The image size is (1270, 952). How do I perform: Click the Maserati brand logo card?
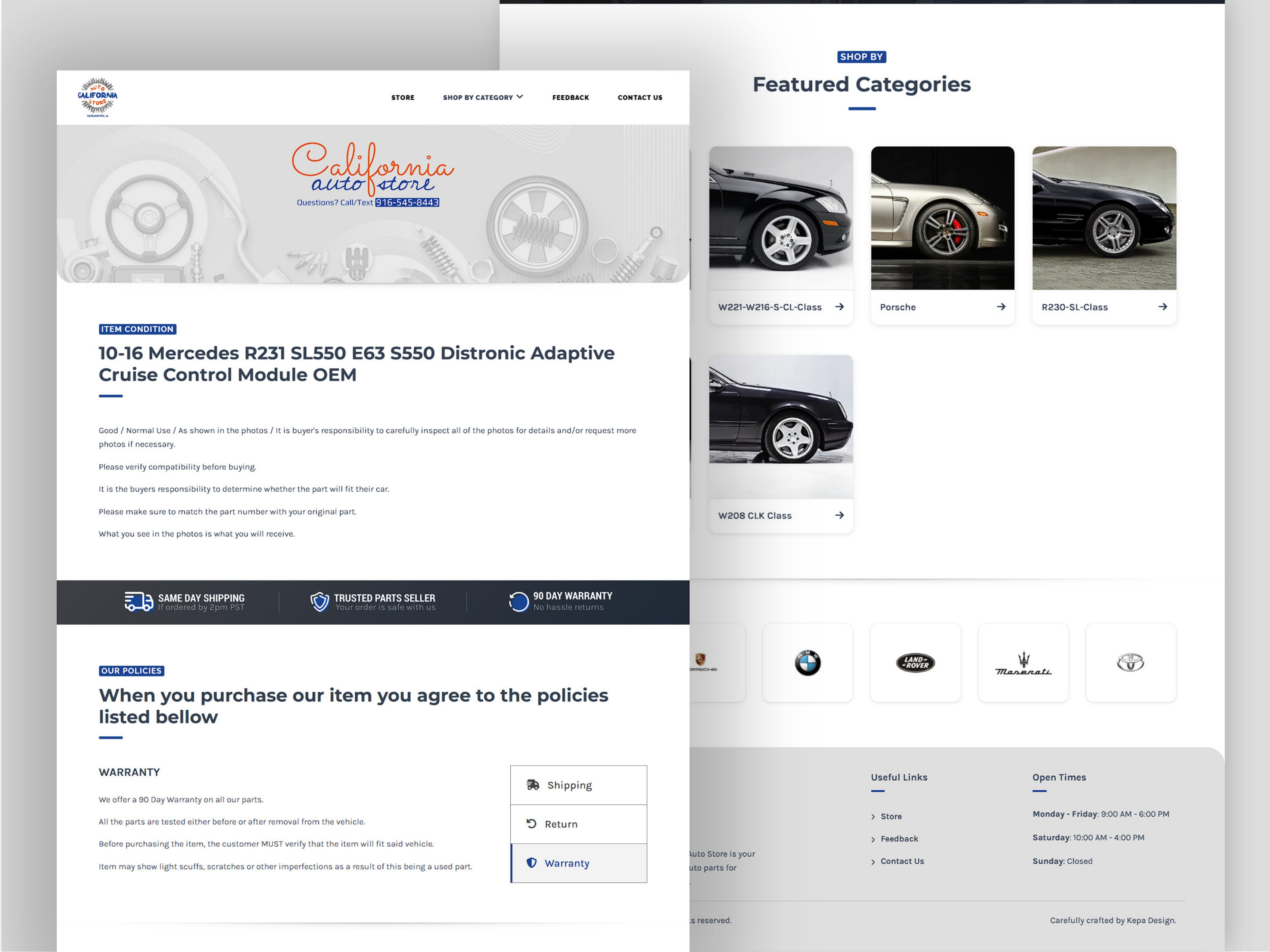coord(1023,663)
